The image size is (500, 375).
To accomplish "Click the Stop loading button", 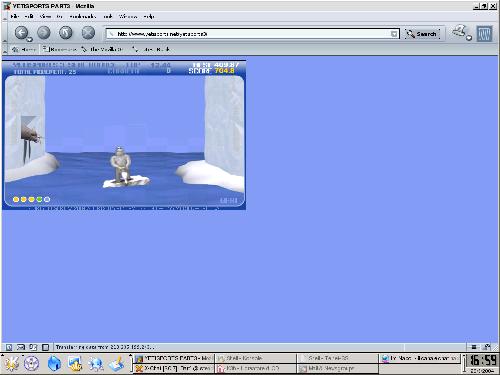I will point(88,33).
